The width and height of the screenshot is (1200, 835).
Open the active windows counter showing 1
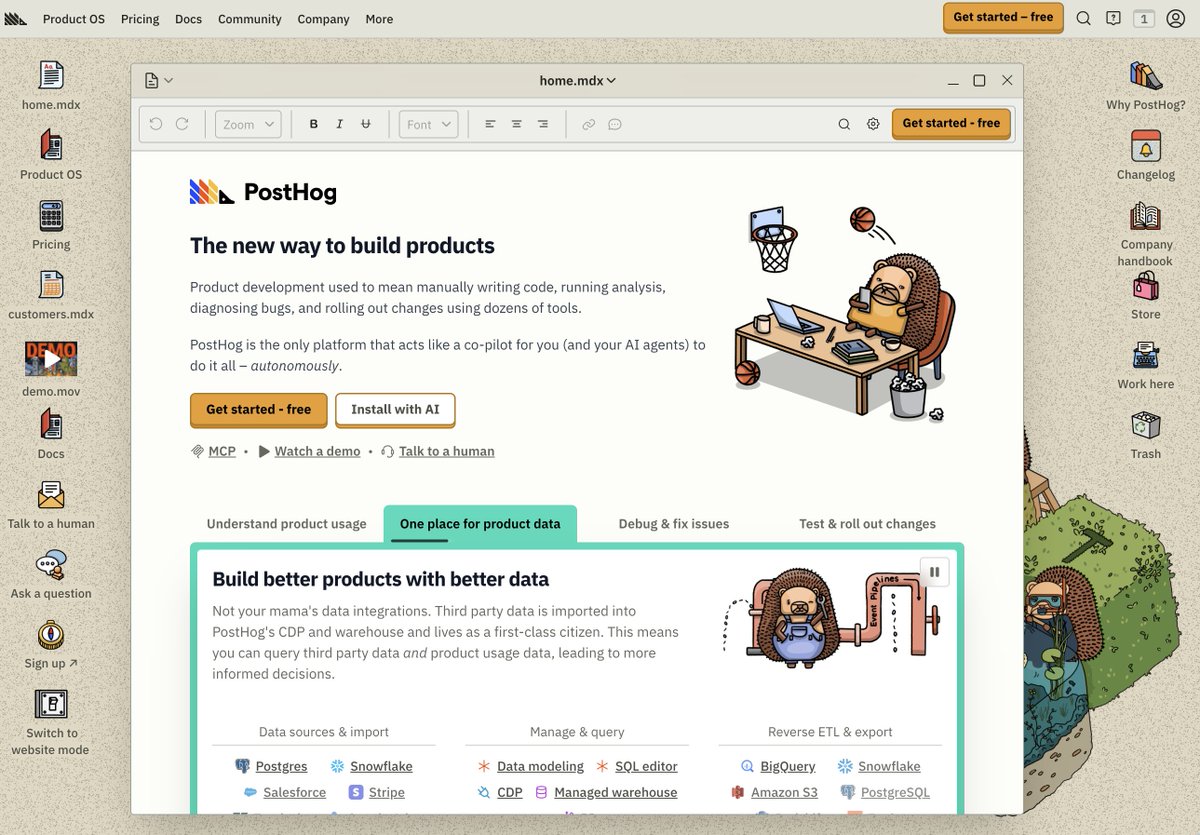coord(1144,18)
